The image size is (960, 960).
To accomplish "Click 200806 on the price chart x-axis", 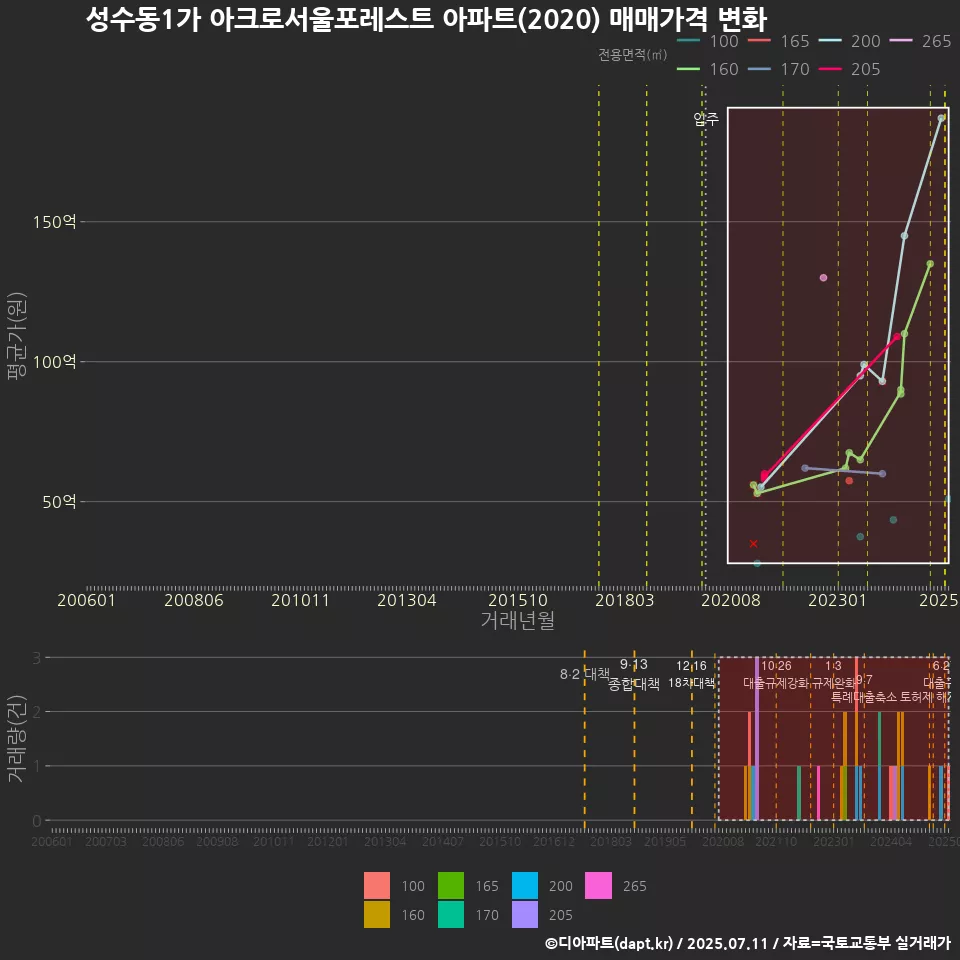I will point(193,600).
